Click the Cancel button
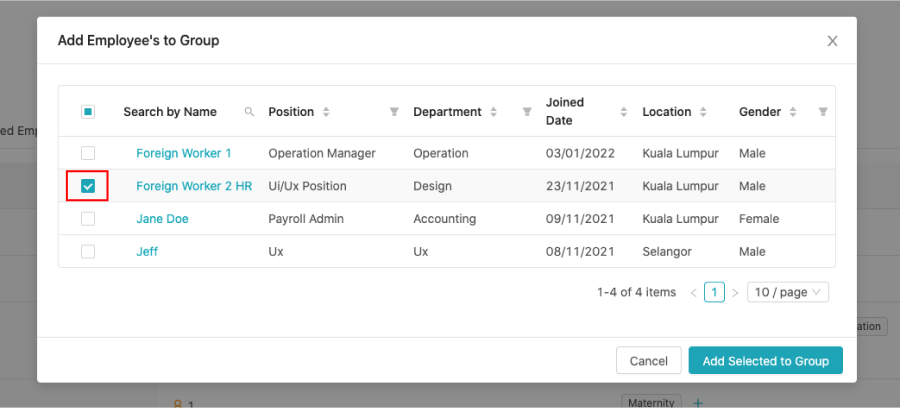Image resolution: width=900 pixels, height=408 pixels. [x=649, y=360]
